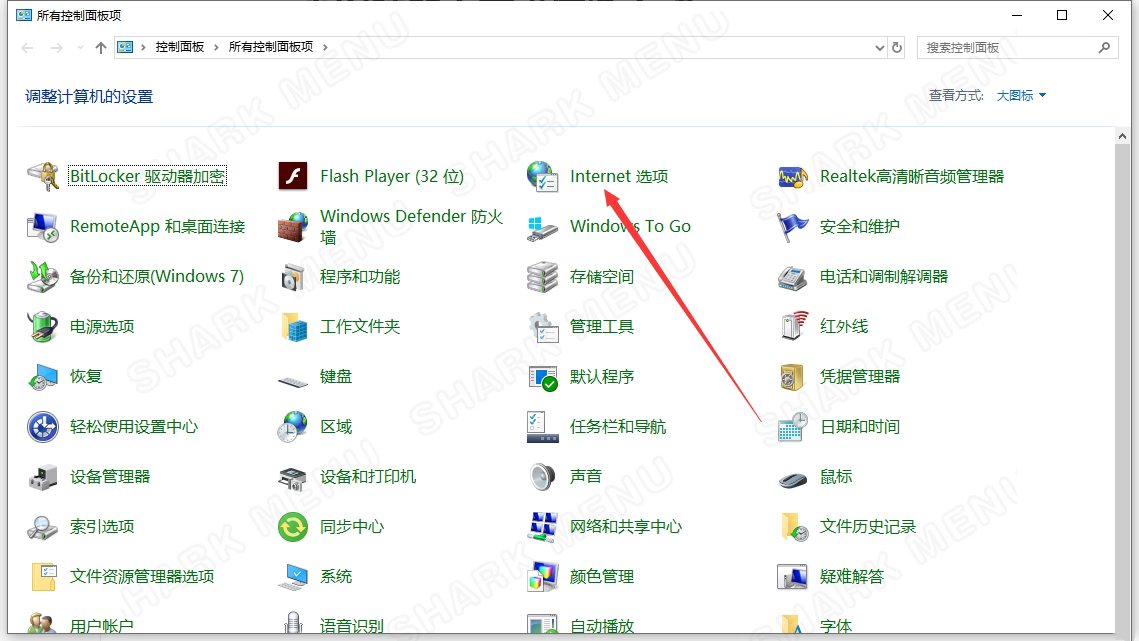
Task: Open 电源选项 battery icon
Action: click(43, 327)
